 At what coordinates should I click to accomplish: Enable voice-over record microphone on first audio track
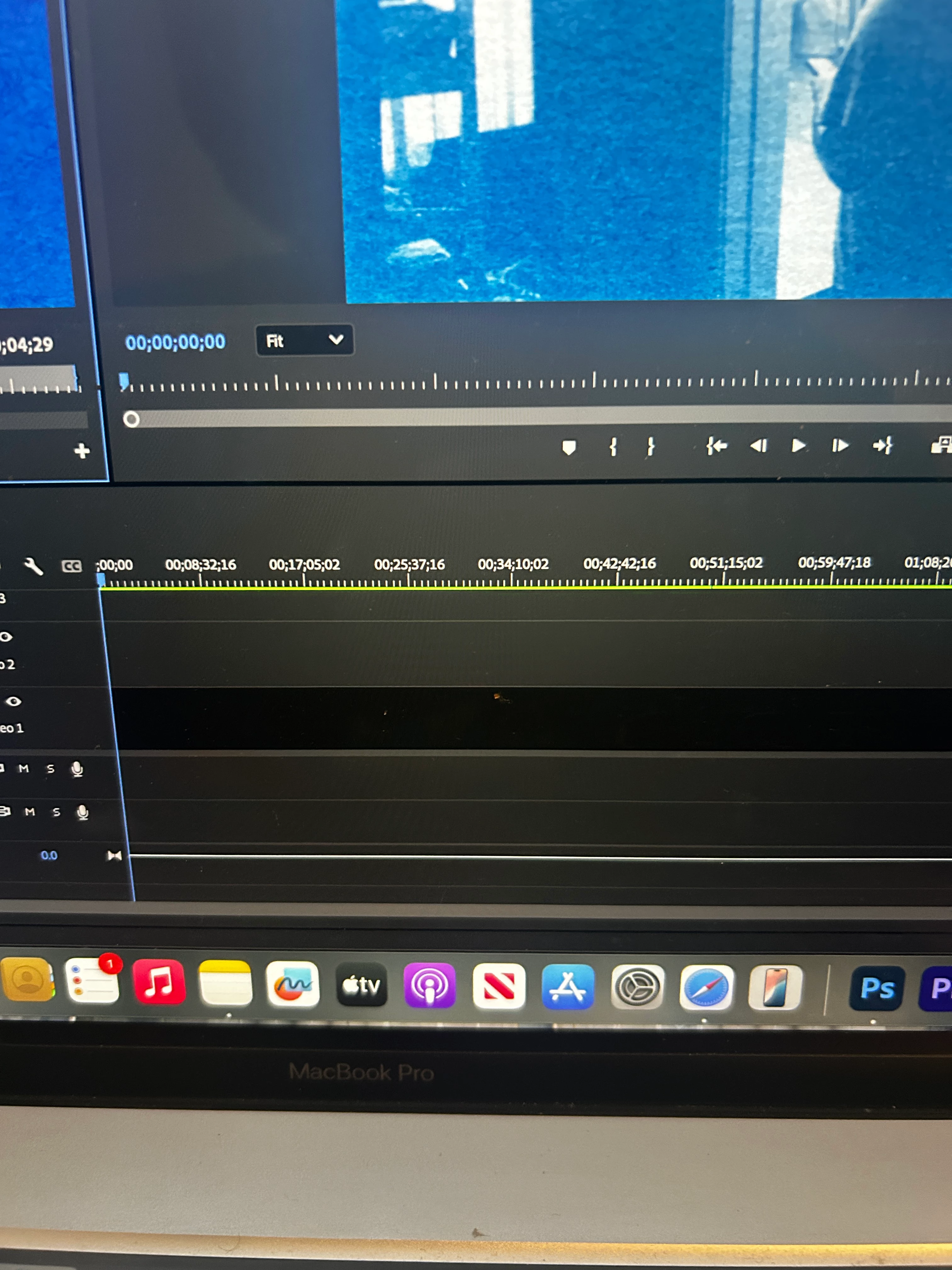[x=77, y=769]
